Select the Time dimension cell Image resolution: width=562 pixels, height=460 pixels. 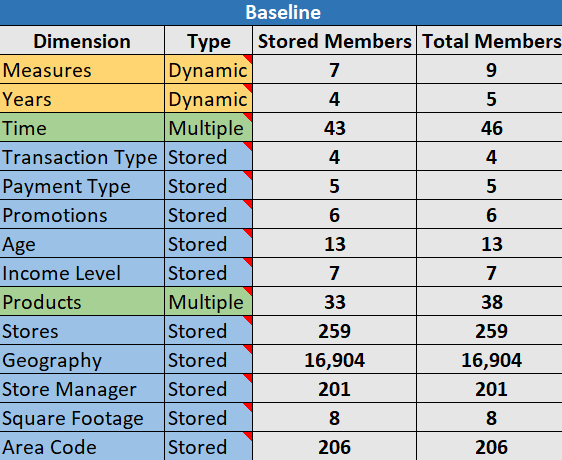click(x=82, y=128)
